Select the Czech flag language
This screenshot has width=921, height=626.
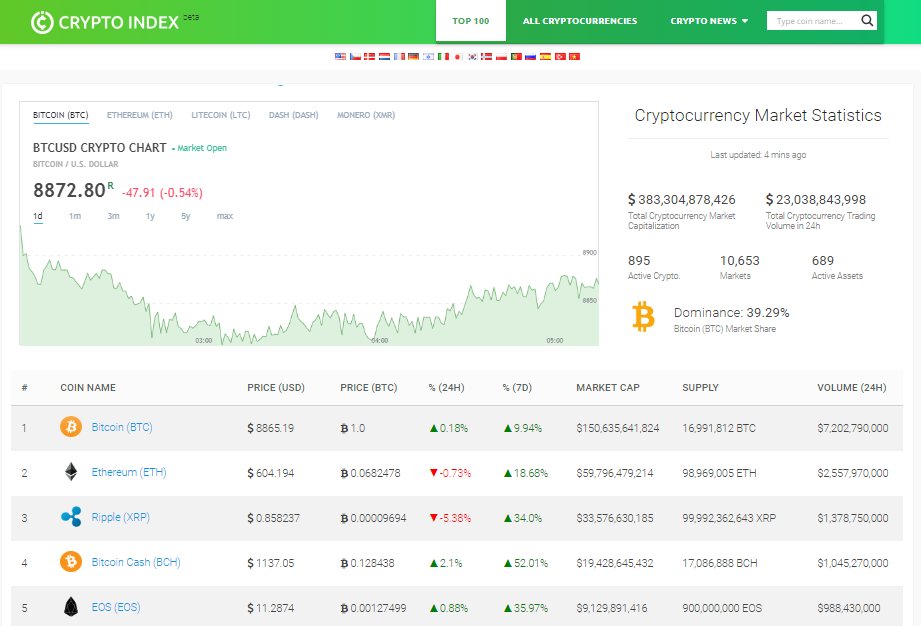coord(355,56)
